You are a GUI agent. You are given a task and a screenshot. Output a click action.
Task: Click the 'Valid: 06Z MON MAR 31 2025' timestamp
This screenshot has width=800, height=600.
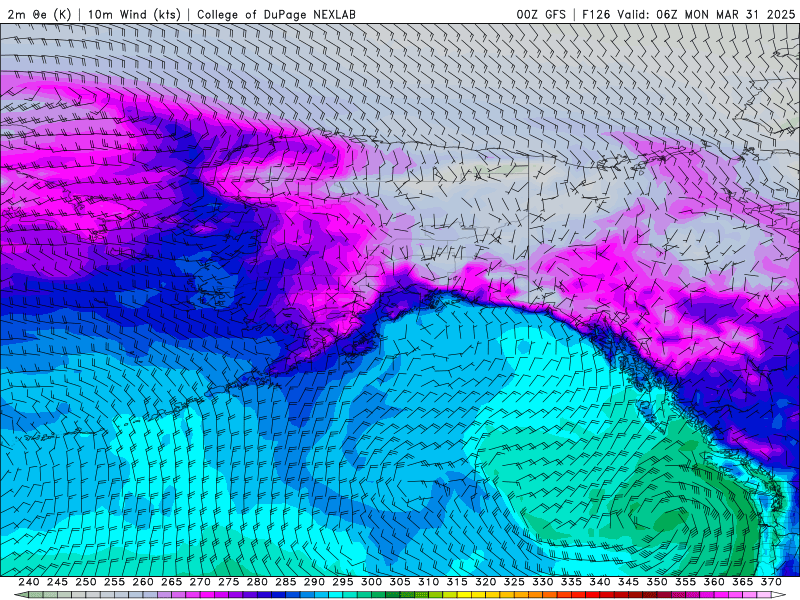point(706,14)
